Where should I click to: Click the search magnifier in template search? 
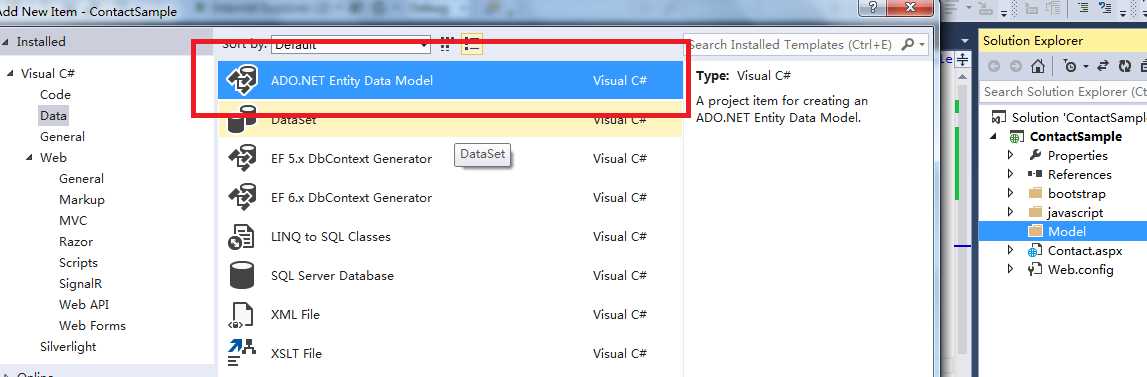pyautogui.click(x=908, y=45)
